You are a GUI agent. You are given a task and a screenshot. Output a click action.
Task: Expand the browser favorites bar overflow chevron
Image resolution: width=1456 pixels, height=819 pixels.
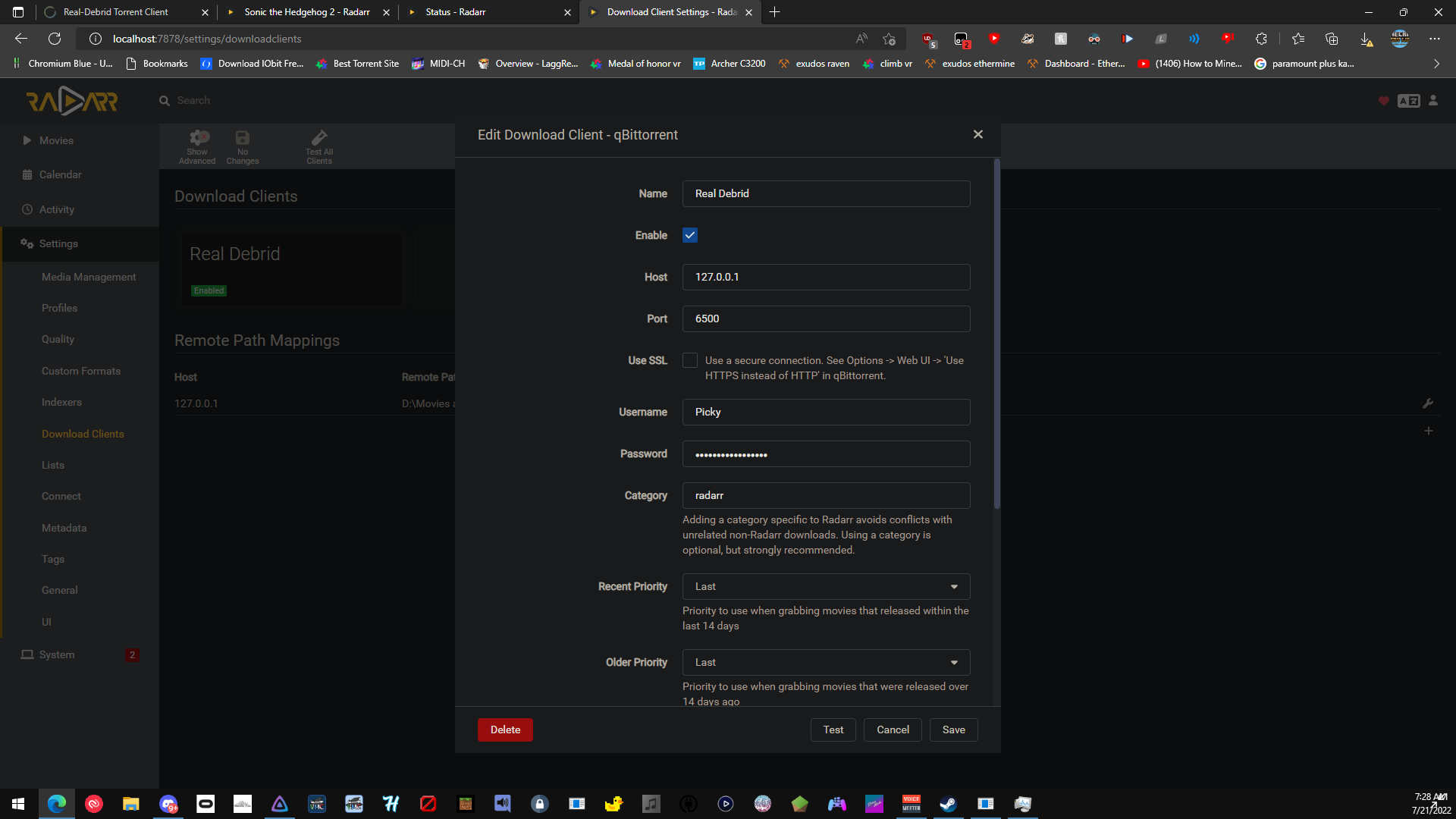tap(1436, 64)
